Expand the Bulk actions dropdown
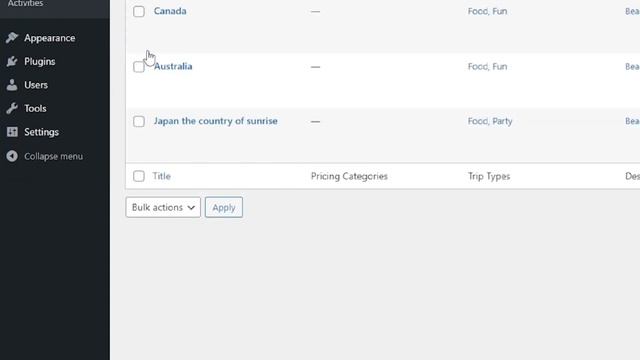The image size is (640, 360). pos(163,207)
